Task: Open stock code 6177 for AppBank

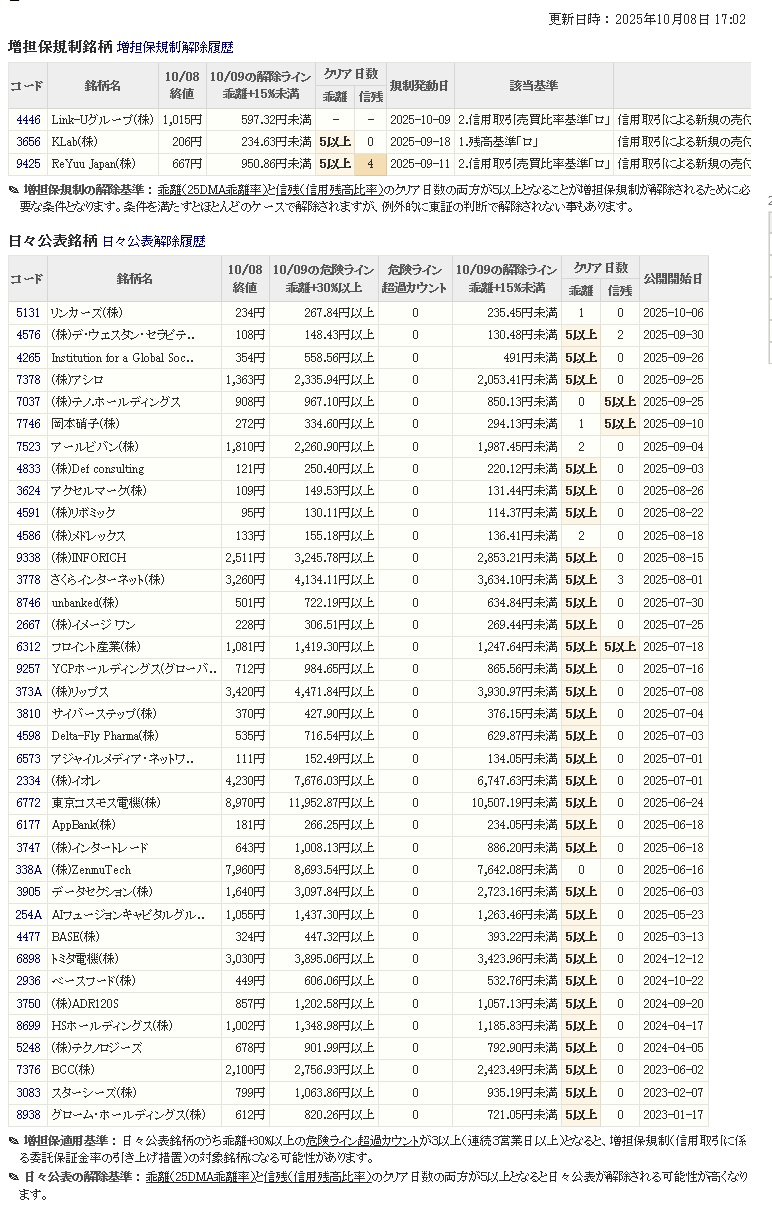Action: point(28,825)
